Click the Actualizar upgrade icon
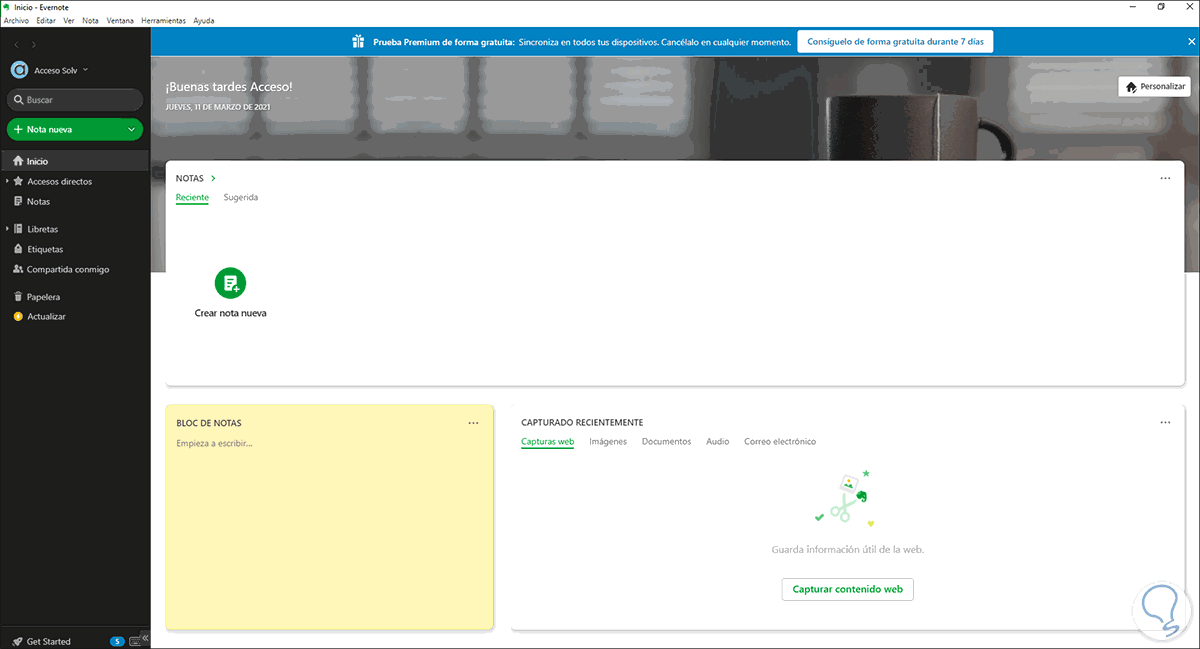 coord(18,316)
